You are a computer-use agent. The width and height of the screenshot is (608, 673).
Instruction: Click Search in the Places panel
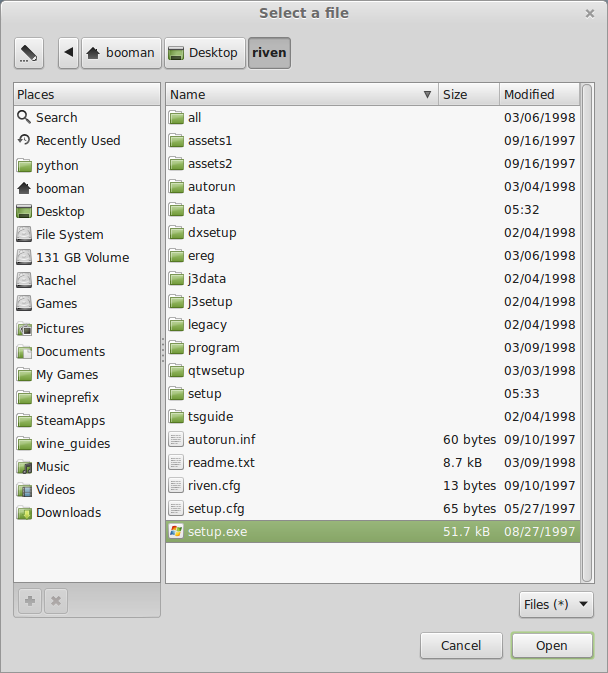87,117
